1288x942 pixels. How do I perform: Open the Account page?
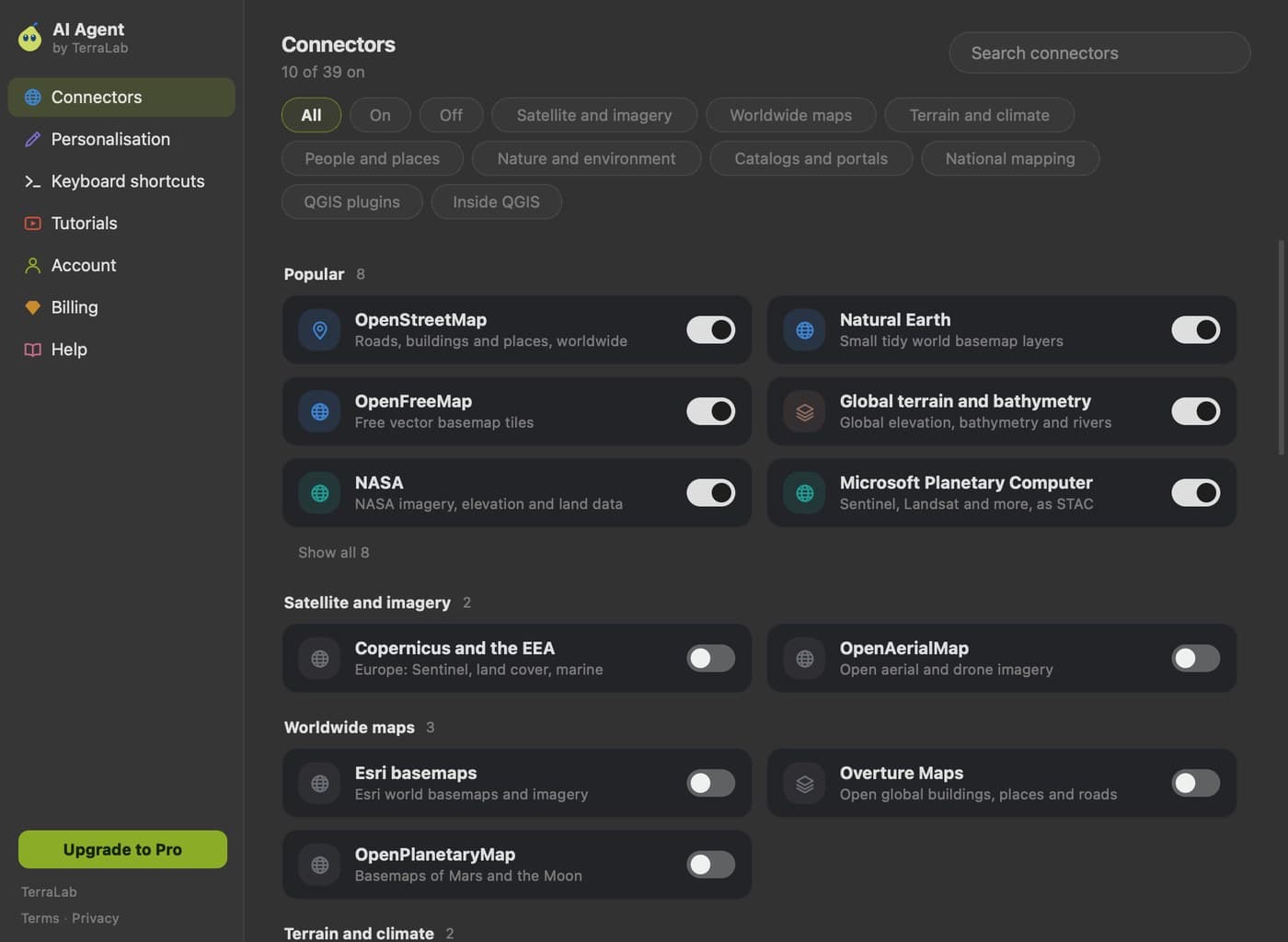pos(121,266)
